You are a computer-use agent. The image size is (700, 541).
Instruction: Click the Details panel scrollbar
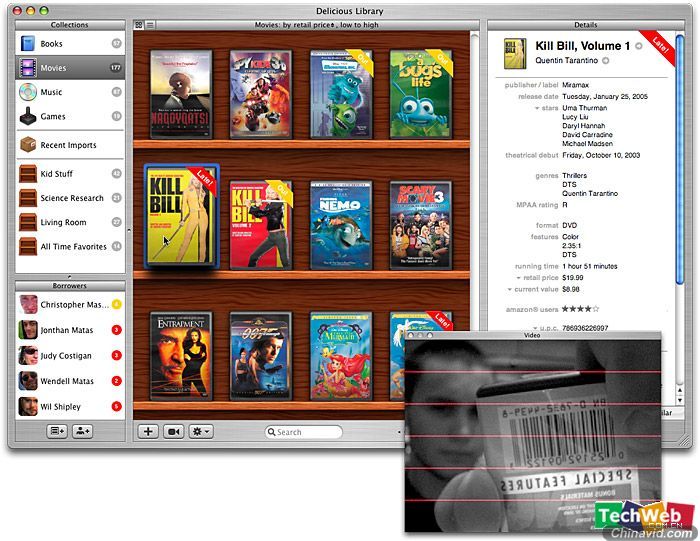(680, 159)
